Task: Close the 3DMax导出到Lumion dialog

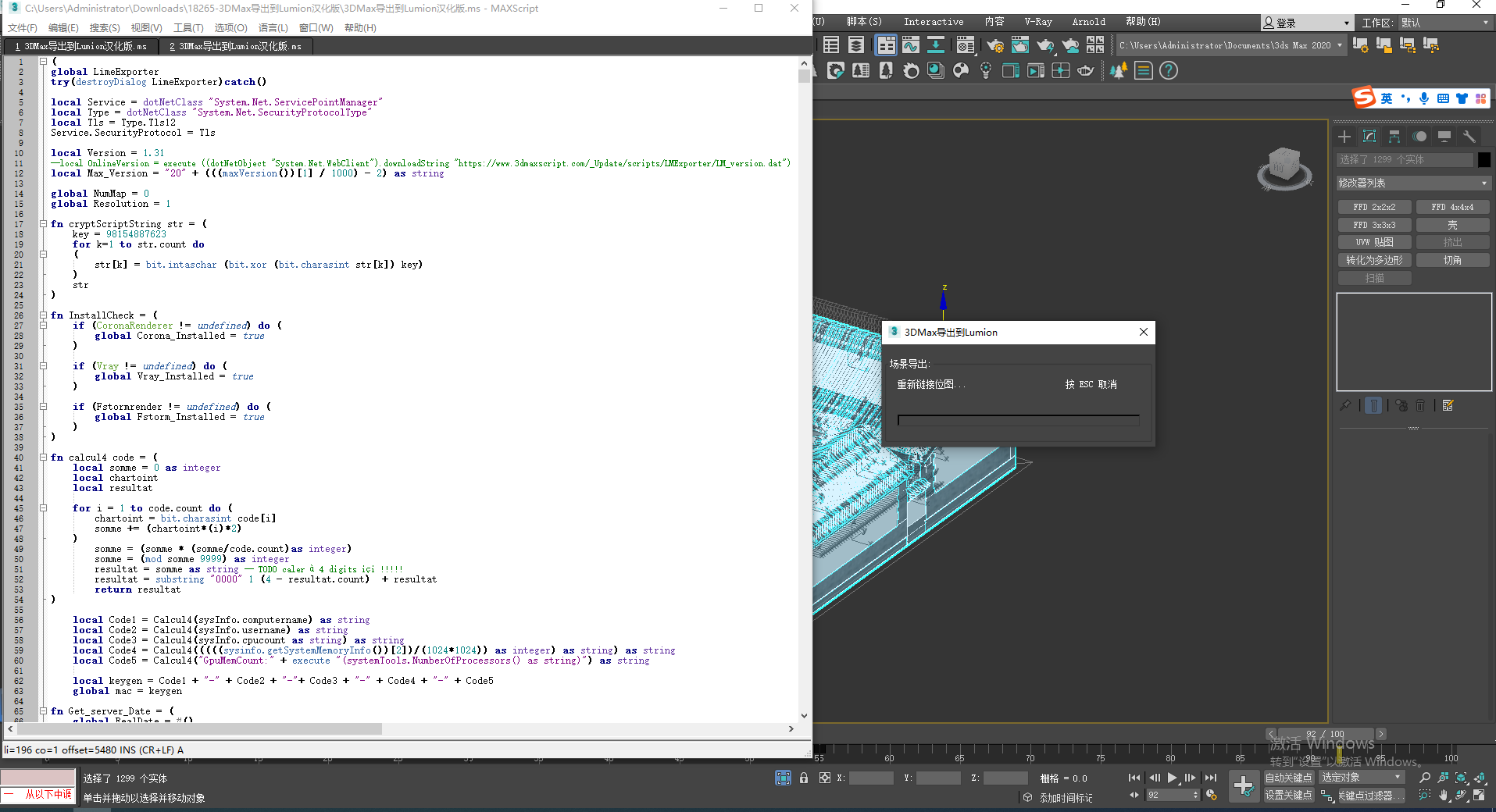Action: coord(1143,332)
